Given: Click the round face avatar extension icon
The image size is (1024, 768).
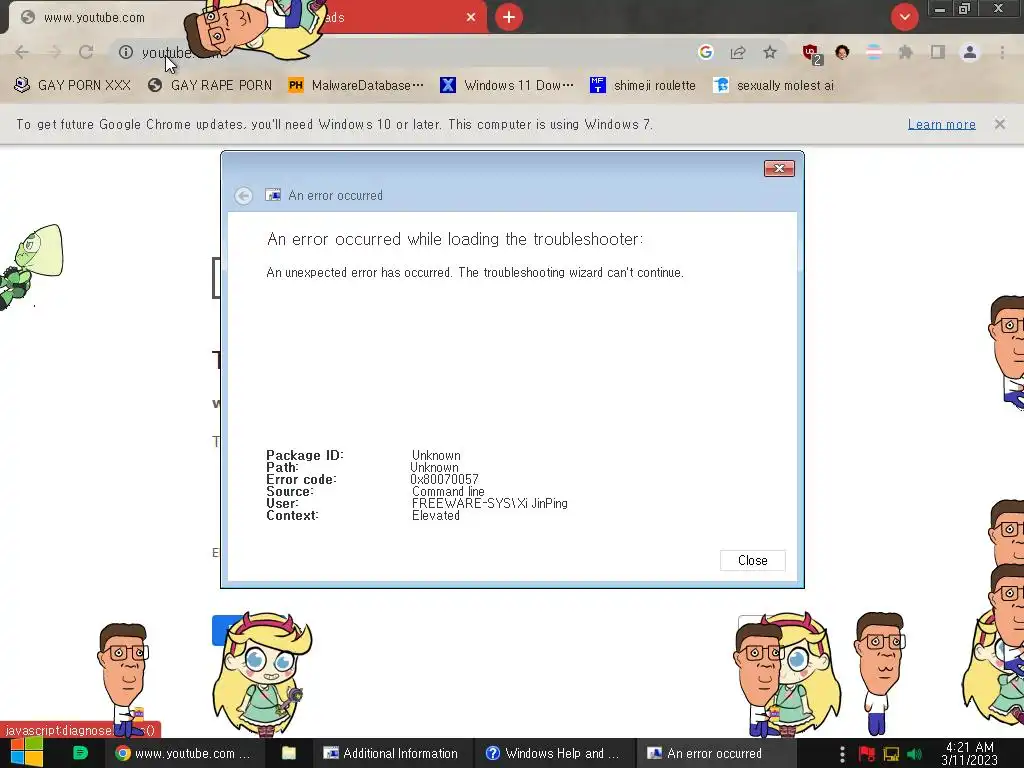Looking at the screenshot, I should click(842, 52).
